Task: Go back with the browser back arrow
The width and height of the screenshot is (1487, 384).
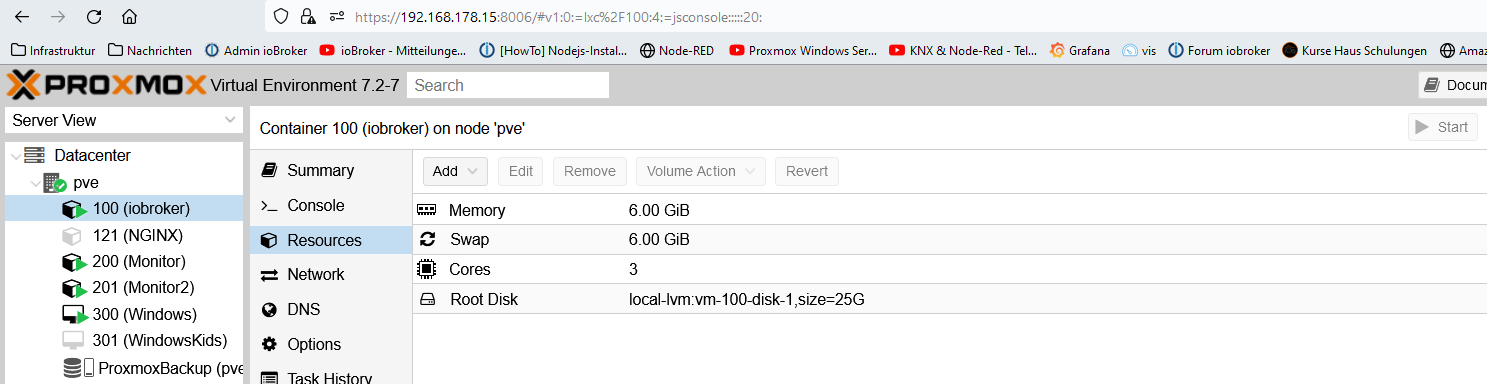Action: coord(22,17)
